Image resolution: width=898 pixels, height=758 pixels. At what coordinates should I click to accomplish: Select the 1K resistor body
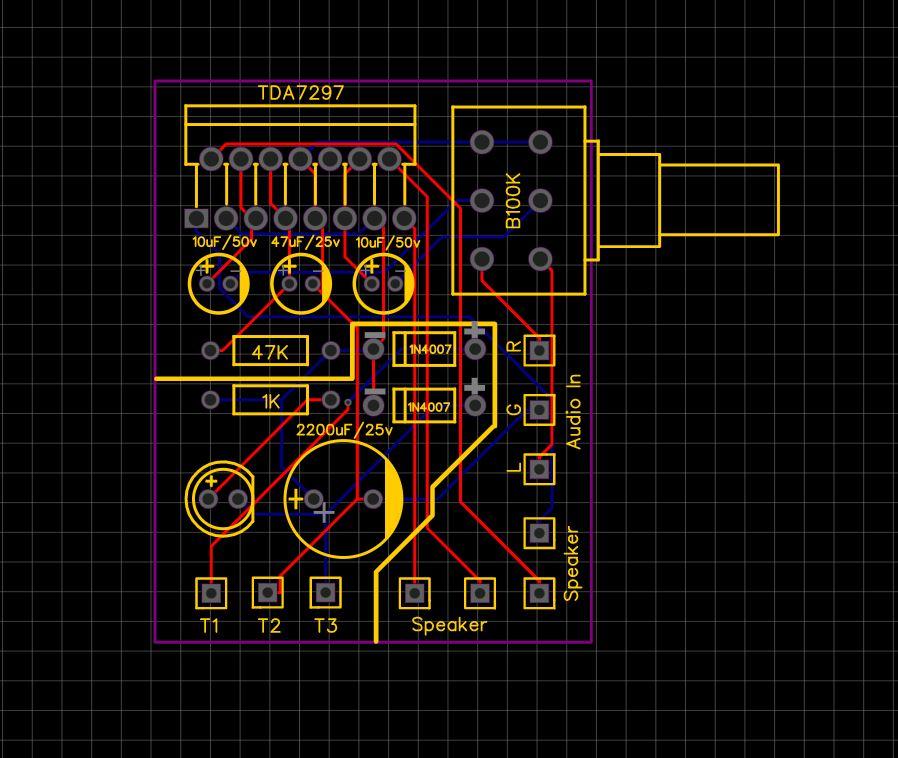click(270, 400)
